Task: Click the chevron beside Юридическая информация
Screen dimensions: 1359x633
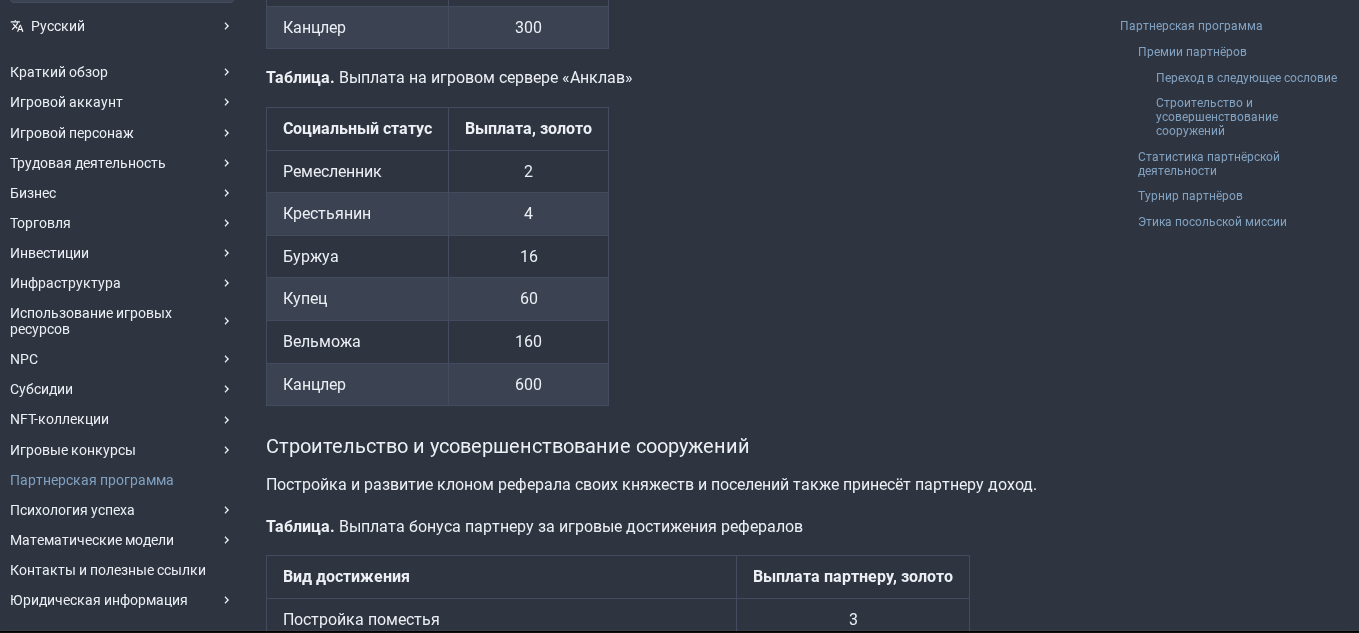Action: pos(227,600)
